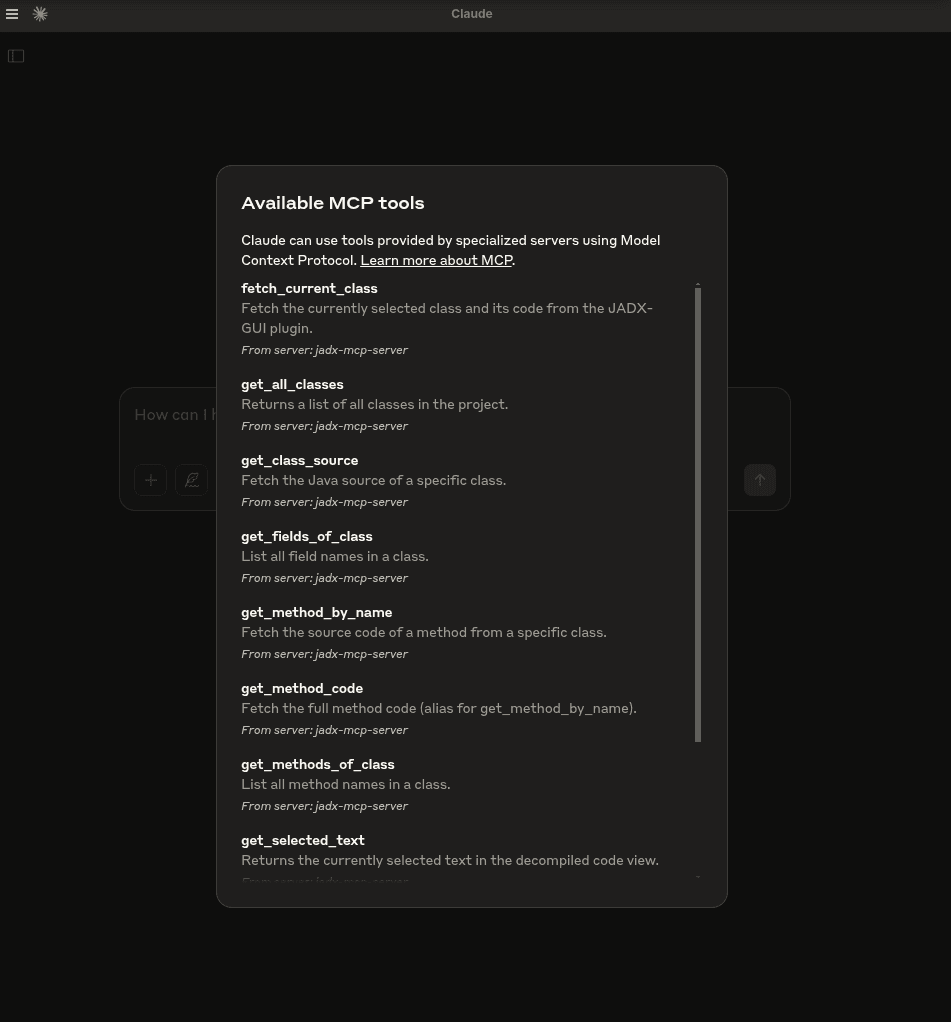Click 'Fetch the currently selected class' description
This screenshot has width=951, height=1022.
[446, 318]
